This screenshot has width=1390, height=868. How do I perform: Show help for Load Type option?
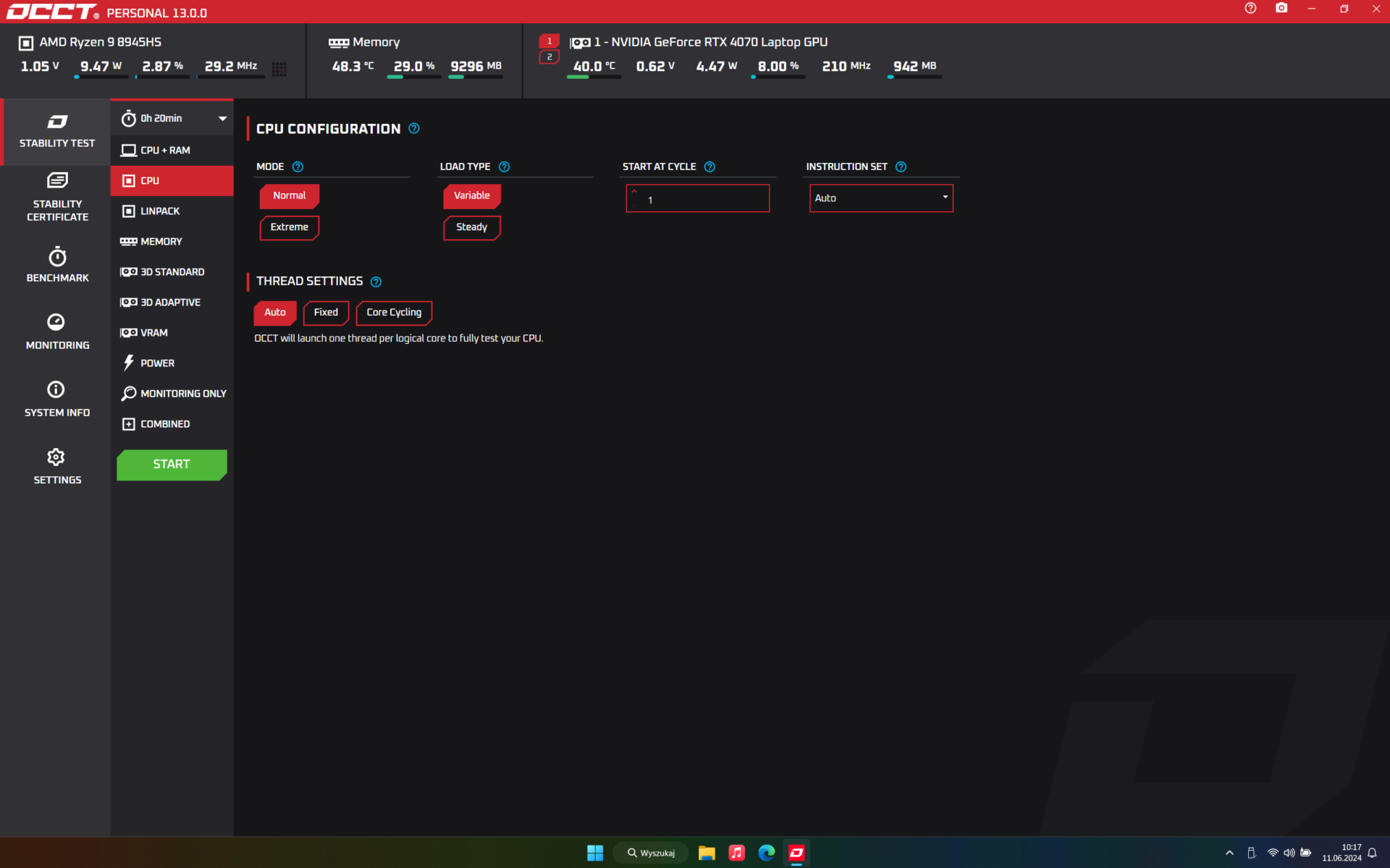click(x=505, y=167)
